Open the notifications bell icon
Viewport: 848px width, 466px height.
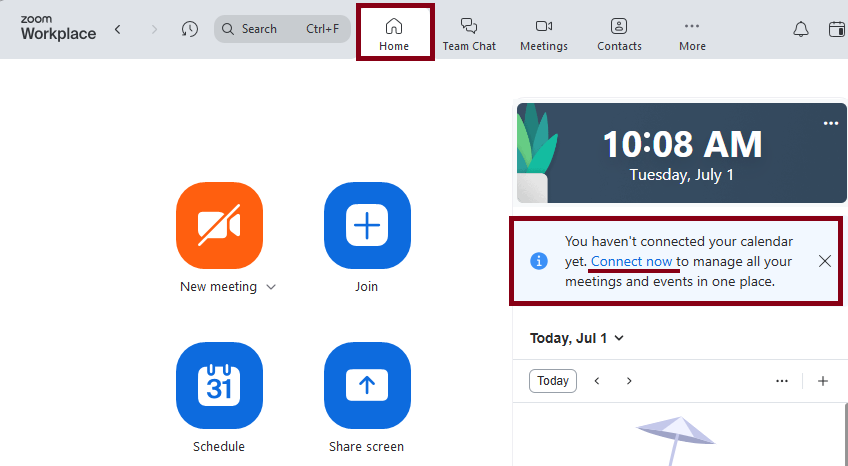(x=801, y=30)
